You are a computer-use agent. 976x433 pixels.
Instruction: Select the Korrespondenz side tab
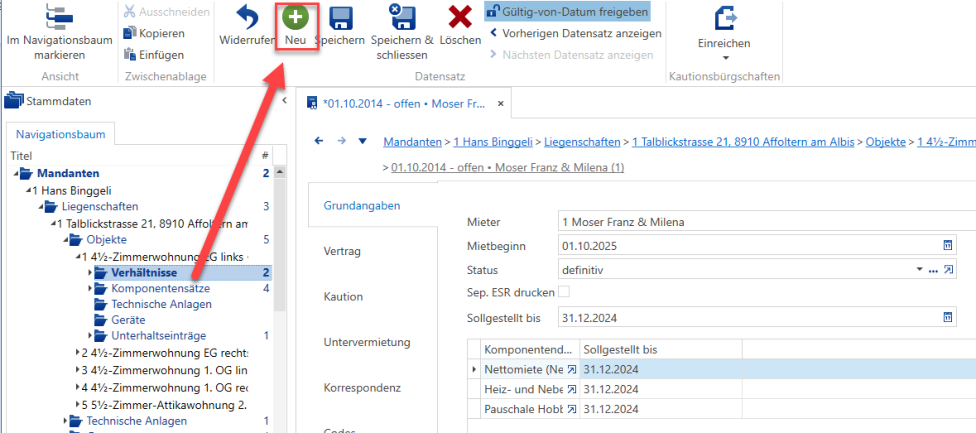[x=362, y=388]
